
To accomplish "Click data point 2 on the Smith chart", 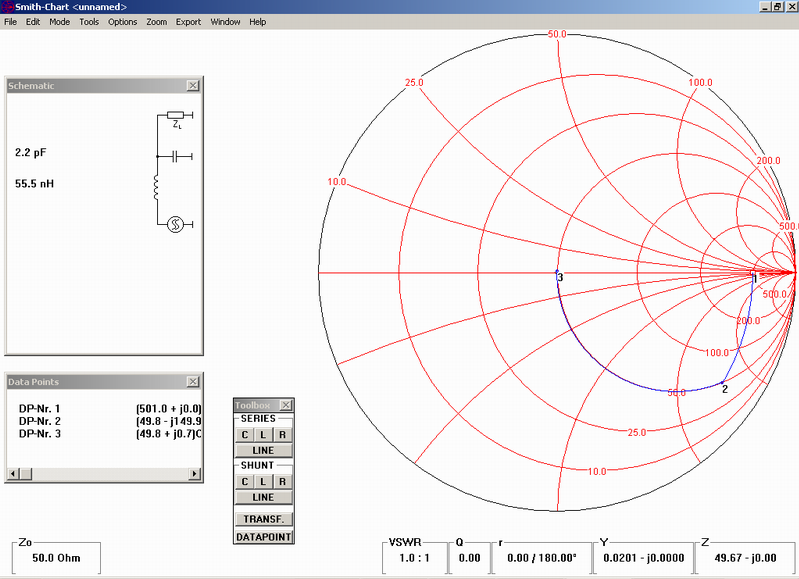I will point(723,382).
